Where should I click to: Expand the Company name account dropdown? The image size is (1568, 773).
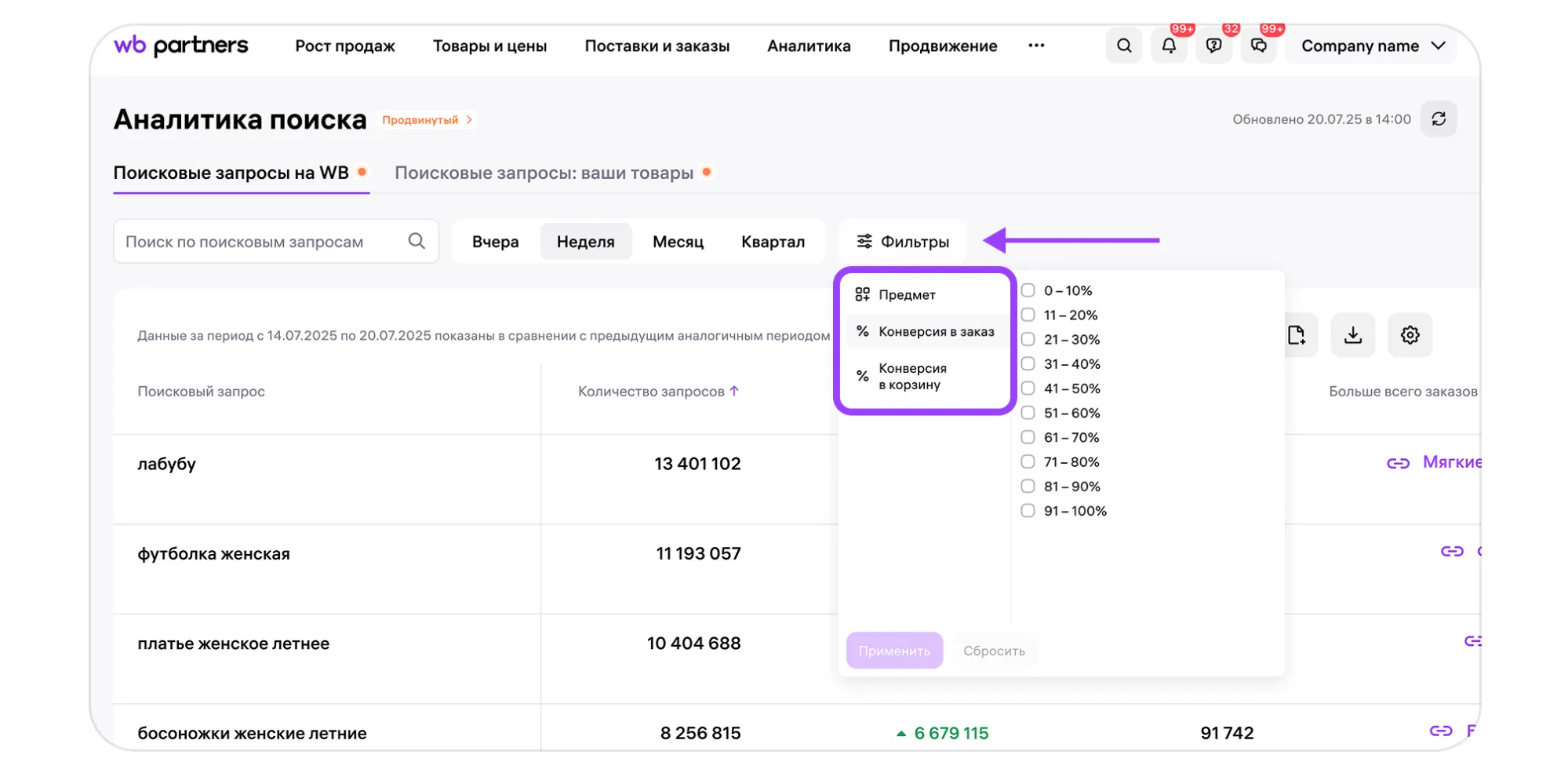tap(1372, 46)
